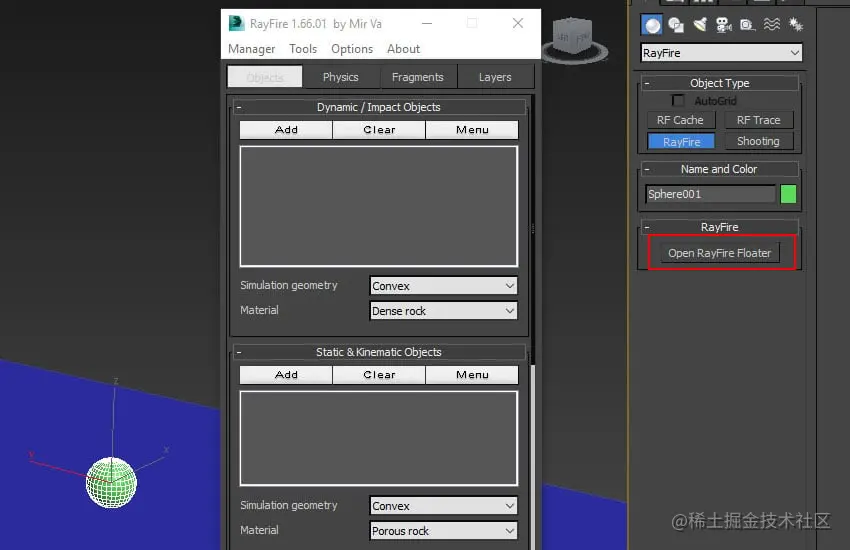Add objects to Static & Kinematic list
Image resolution: width=850 pixels, height=550 pixels.
coord(286,375)
